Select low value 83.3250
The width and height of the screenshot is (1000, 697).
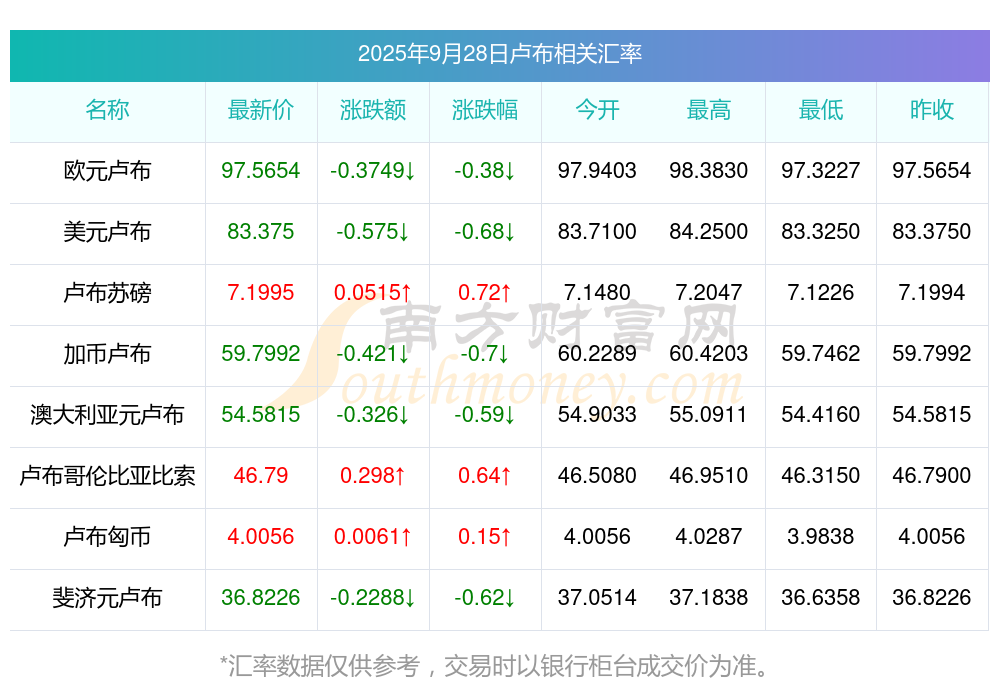(x=821, y=231)
